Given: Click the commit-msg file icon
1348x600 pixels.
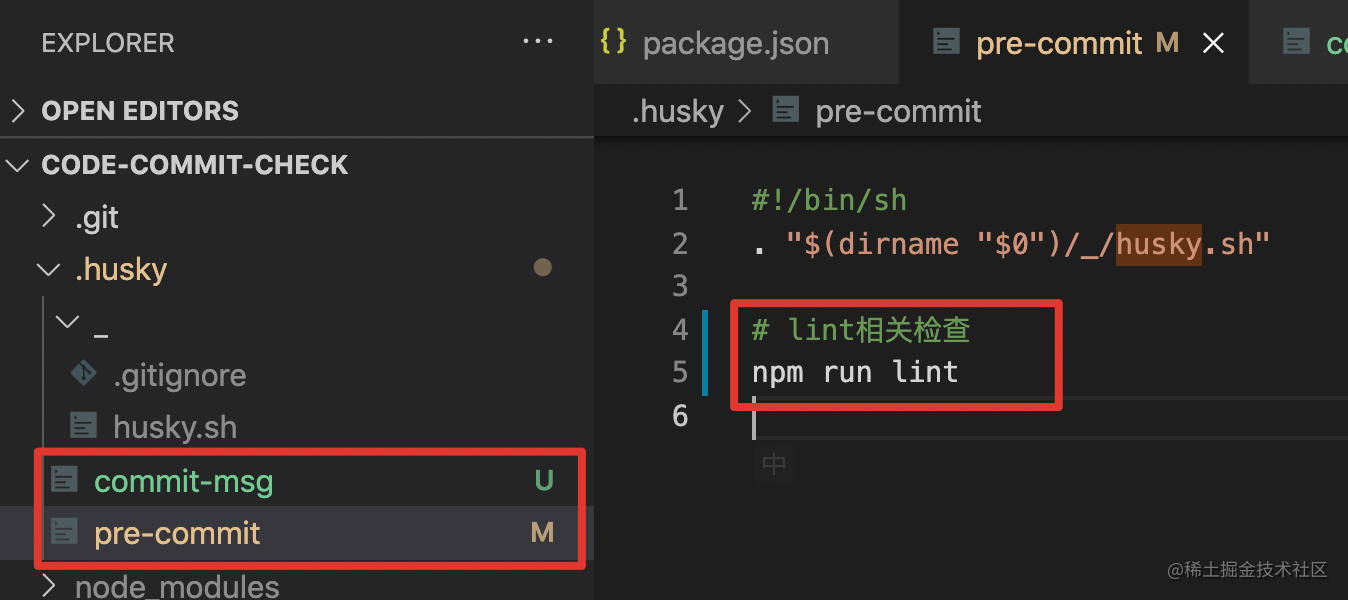Looking at the screenshot, I should coord(64,479).
